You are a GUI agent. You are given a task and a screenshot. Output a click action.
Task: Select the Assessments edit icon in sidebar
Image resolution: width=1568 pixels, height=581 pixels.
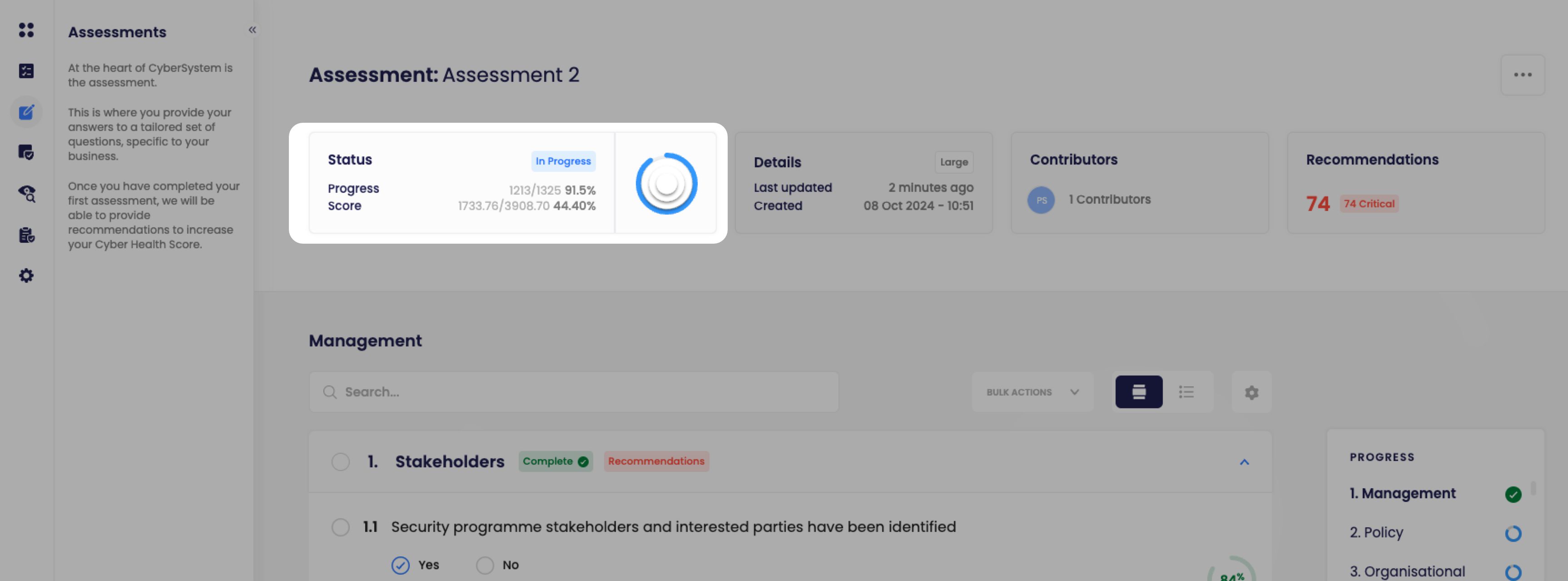[26, 112]
